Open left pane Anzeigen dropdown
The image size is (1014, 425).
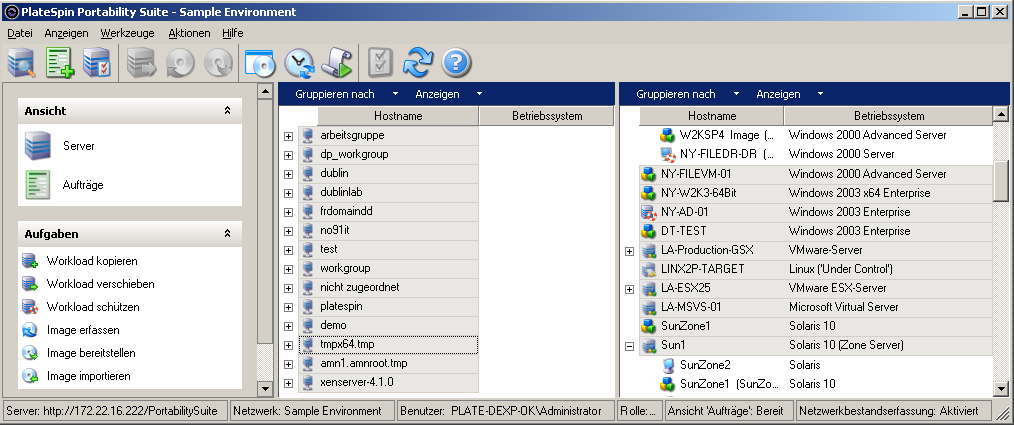(x=448, y=94)
